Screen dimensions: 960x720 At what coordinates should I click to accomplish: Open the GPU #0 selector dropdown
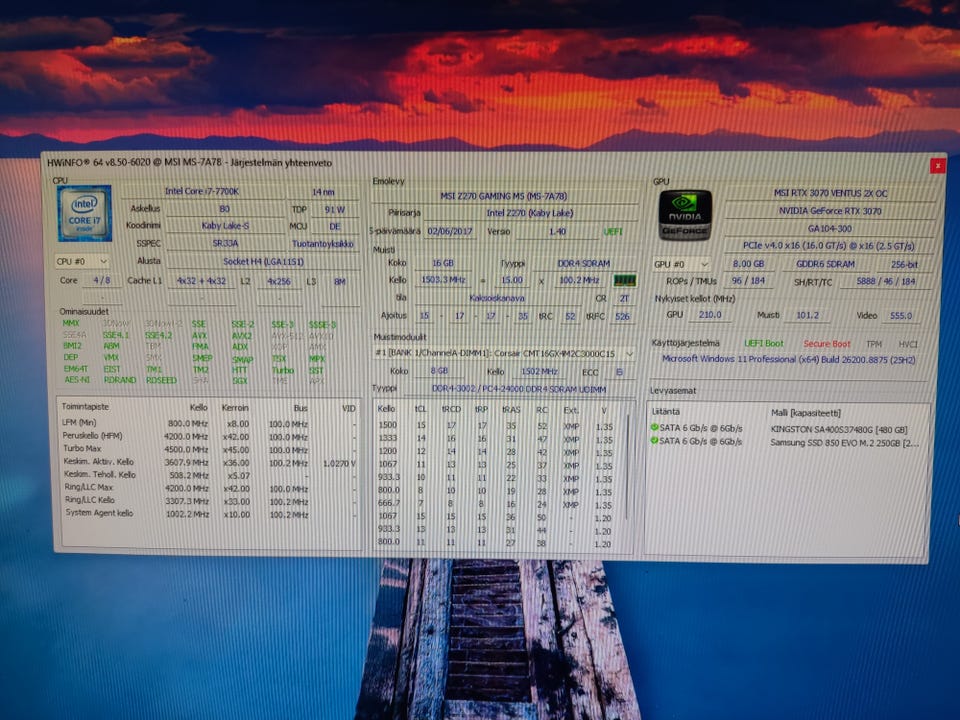[681, 264]
